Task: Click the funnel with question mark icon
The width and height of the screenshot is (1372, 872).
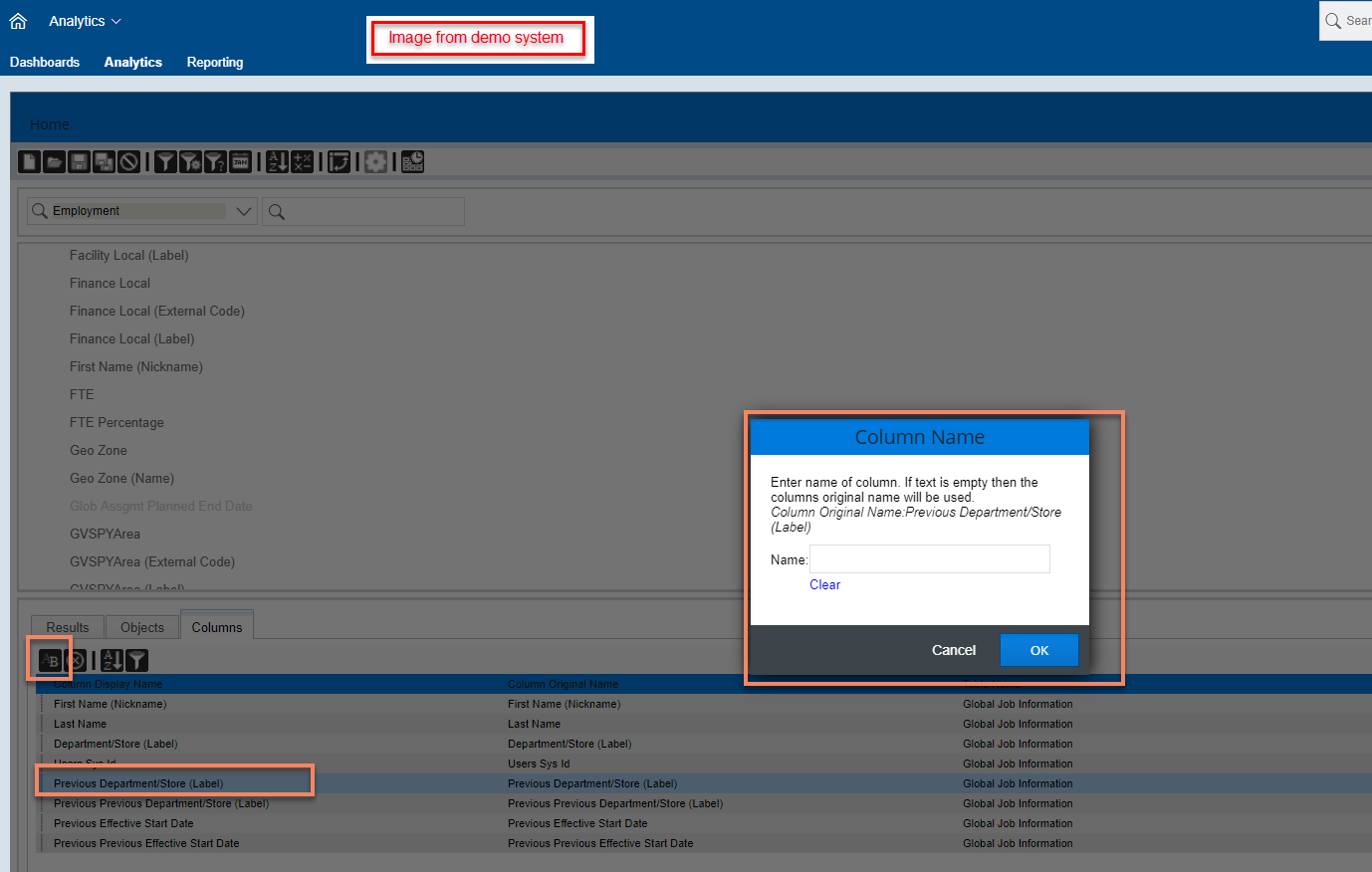Action: click(216, 161)
